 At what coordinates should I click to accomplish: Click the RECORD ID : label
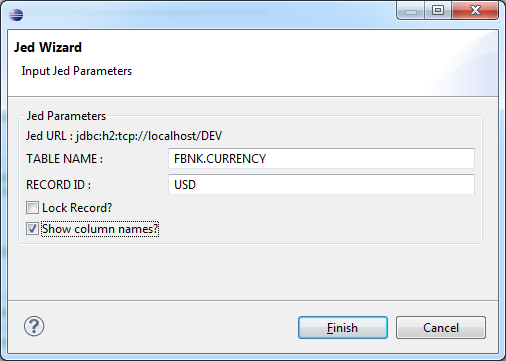(58, 185)
